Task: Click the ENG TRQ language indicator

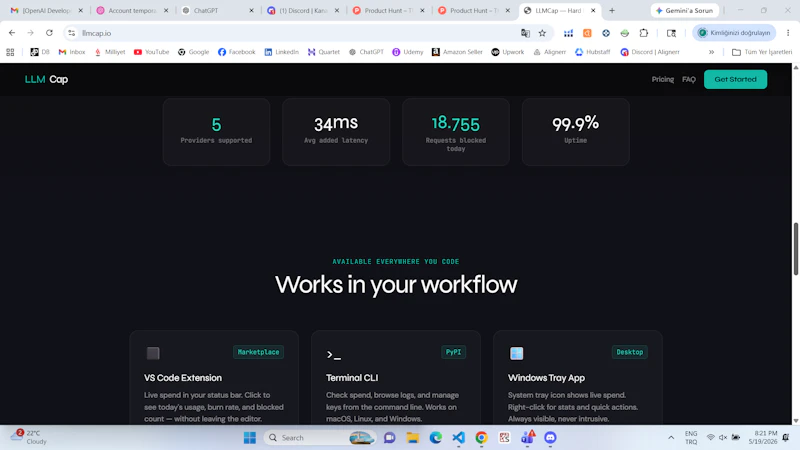Action: (691, 438)
